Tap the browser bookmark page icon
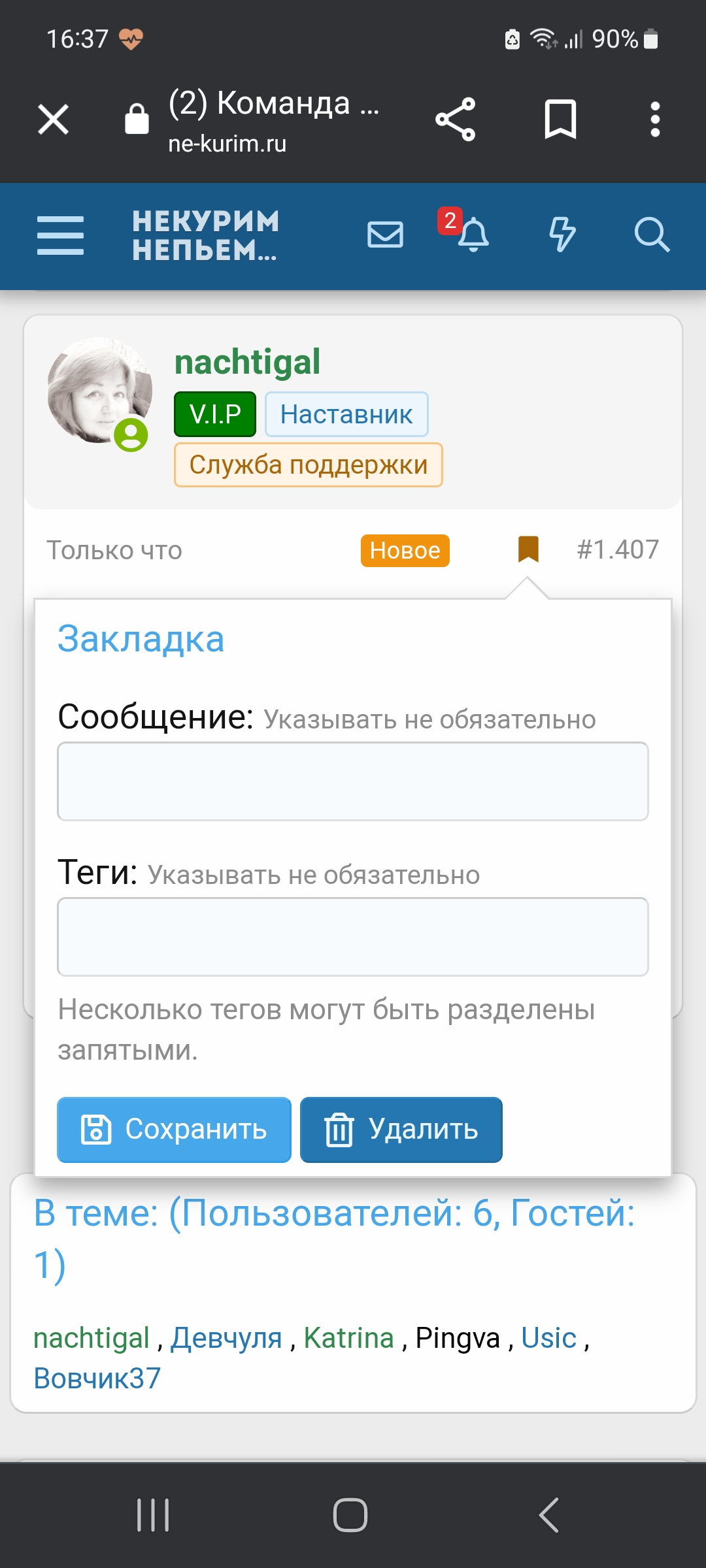Screen dimensions: 706x1568 [560, 120]
